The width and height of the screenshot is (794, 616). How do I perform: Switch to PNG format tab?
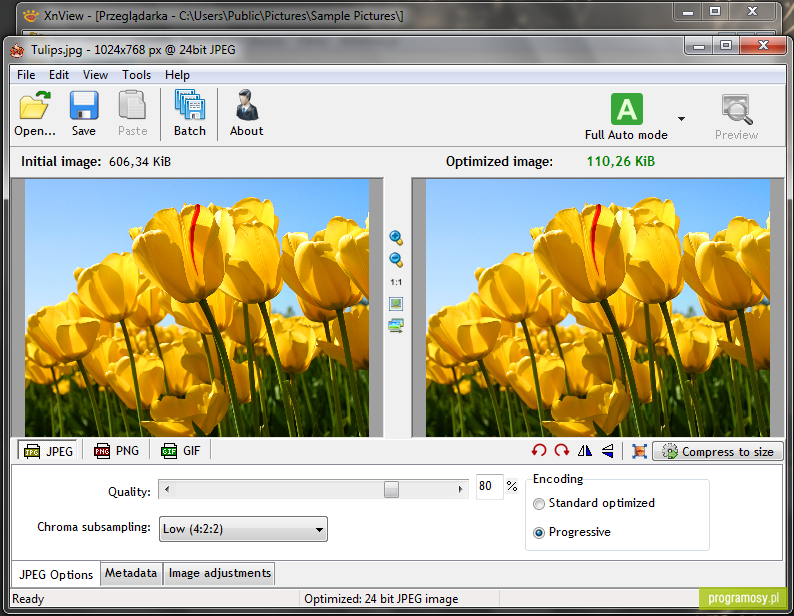116,451
